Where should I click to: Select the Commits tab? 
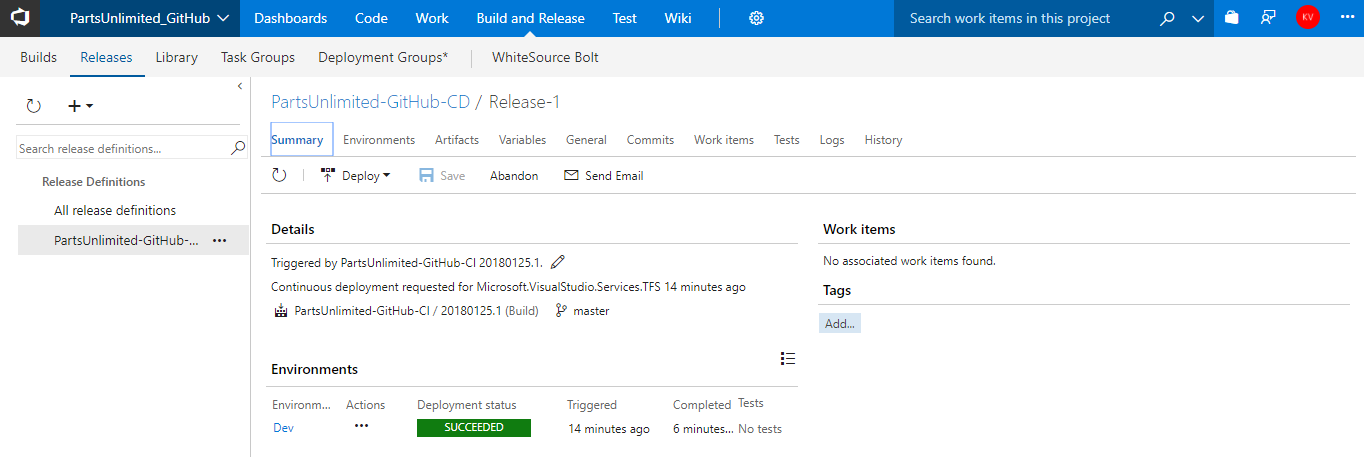(x=650, y=140)
